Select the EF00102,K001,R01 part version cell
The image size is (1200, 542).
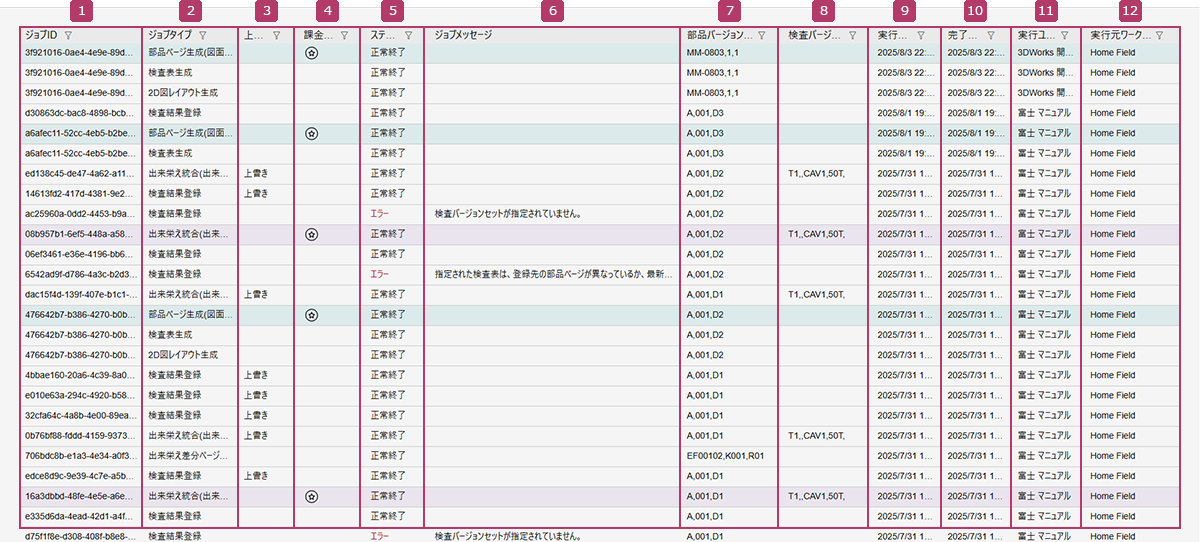tap(725, 456)
